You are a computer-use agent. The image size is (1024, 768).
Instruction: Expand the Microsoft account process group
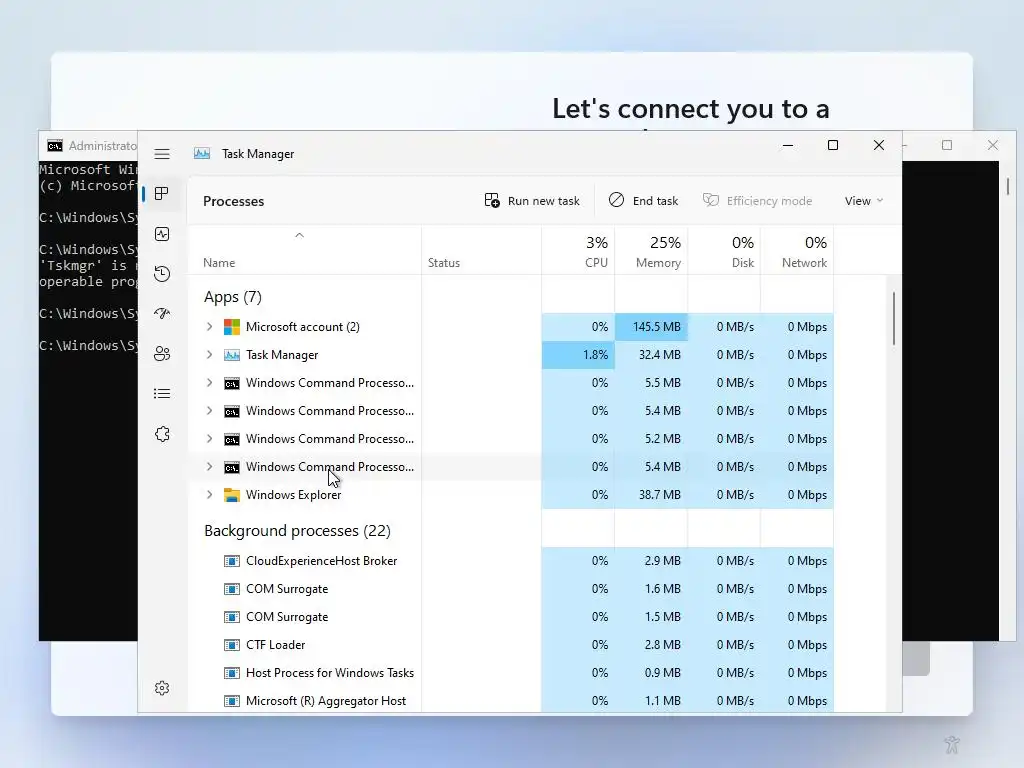click(209, 327)
